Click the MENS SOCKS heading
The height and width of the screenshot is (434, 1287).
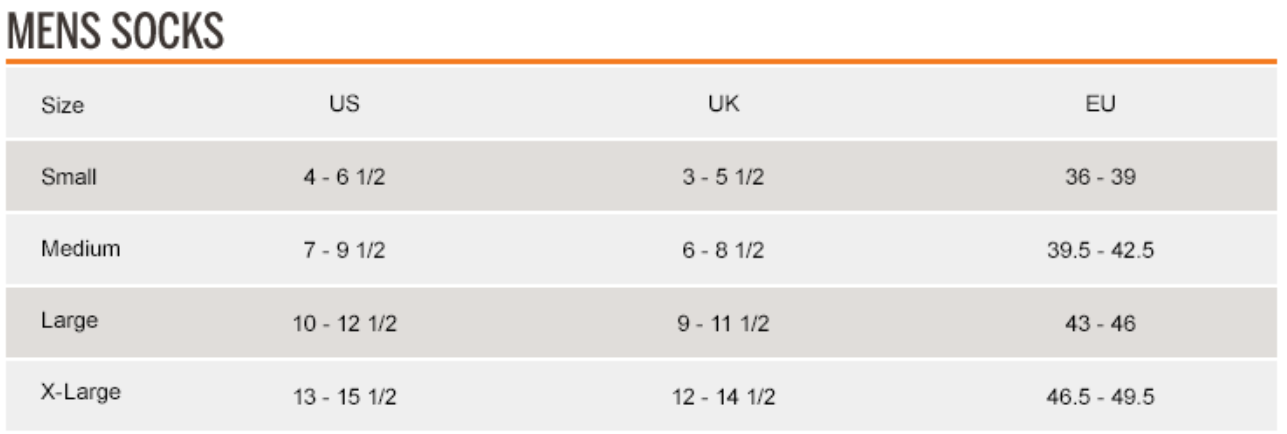pos(115,31)
